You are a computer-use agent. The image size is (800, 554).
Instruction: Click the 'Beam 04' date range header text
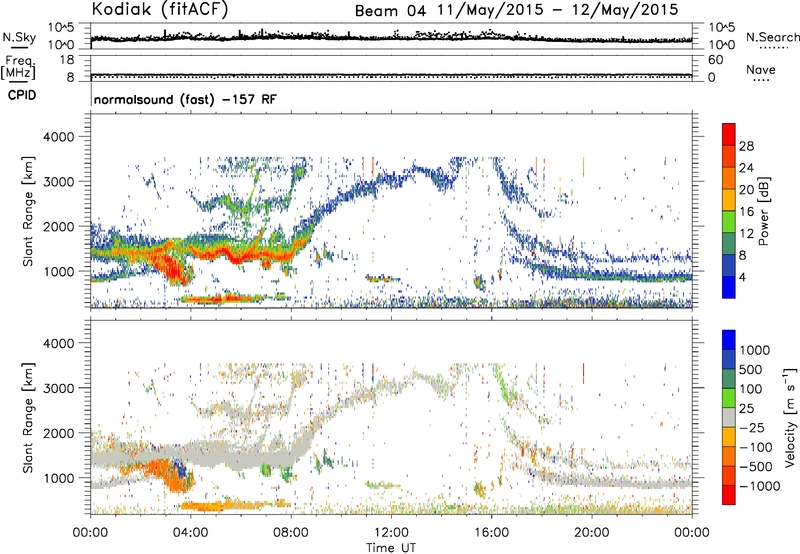click(516, 10)
